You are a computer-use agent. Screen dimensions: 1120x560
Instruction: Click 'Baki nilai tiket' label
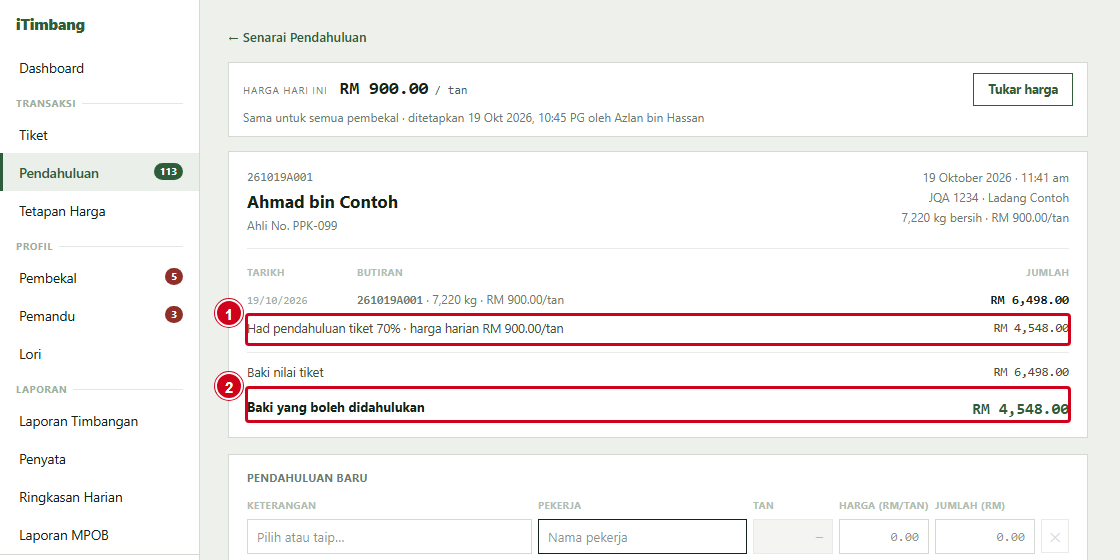point(285,372)
